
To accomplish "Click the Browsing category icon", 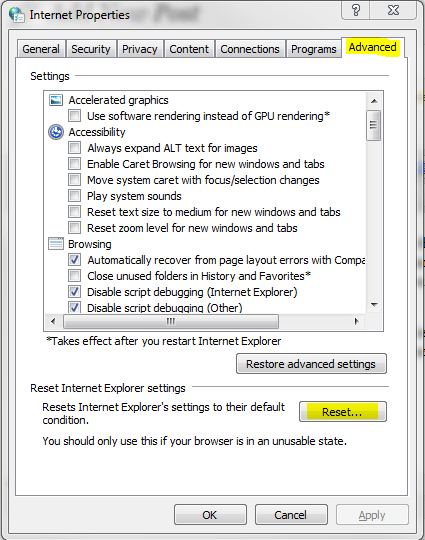I will [56, 243].
